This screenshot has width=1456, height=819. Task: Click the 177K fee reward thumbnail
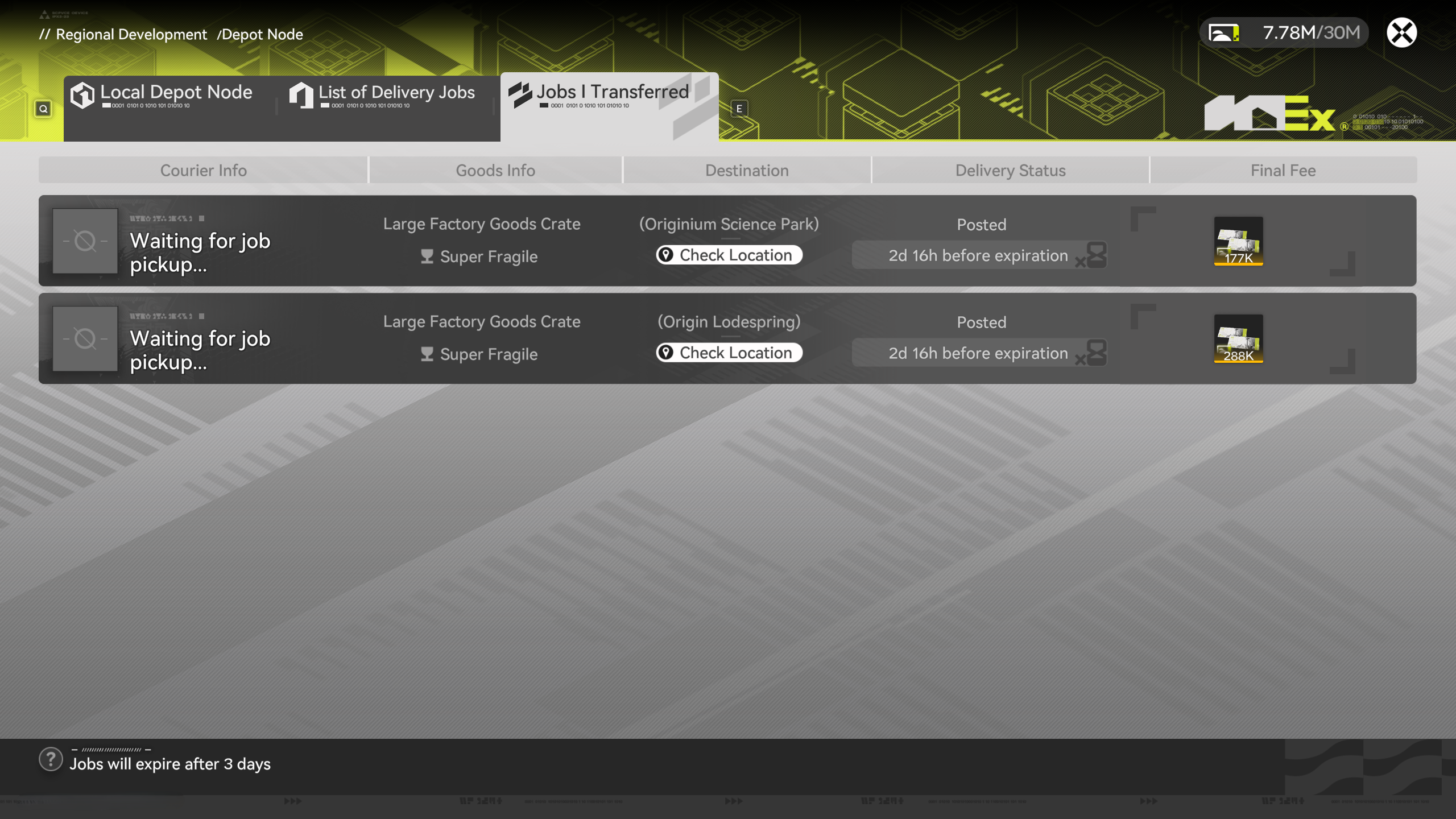tap(1238, 241)
